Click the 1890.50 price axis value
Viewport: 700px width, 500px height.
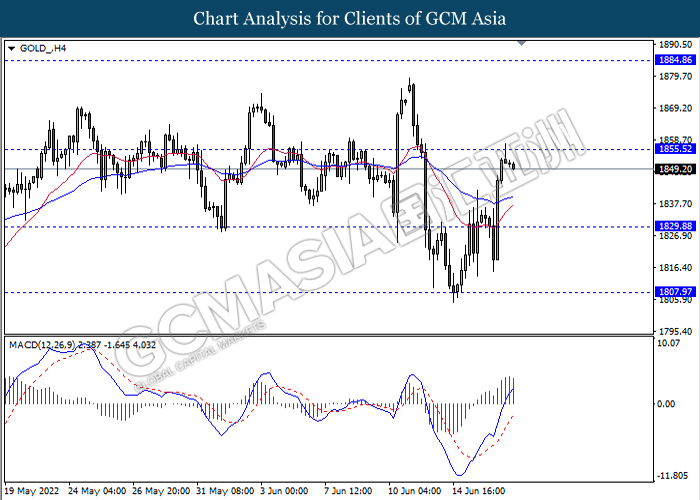point(676,45)
